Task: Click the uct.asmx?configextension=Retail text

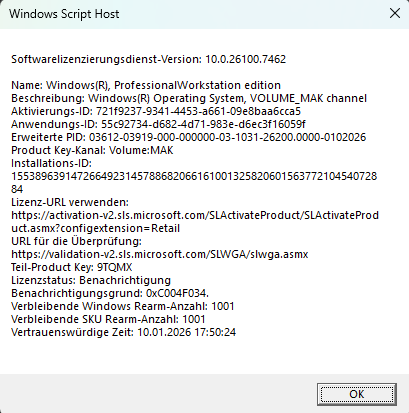Action: [95, 228]
